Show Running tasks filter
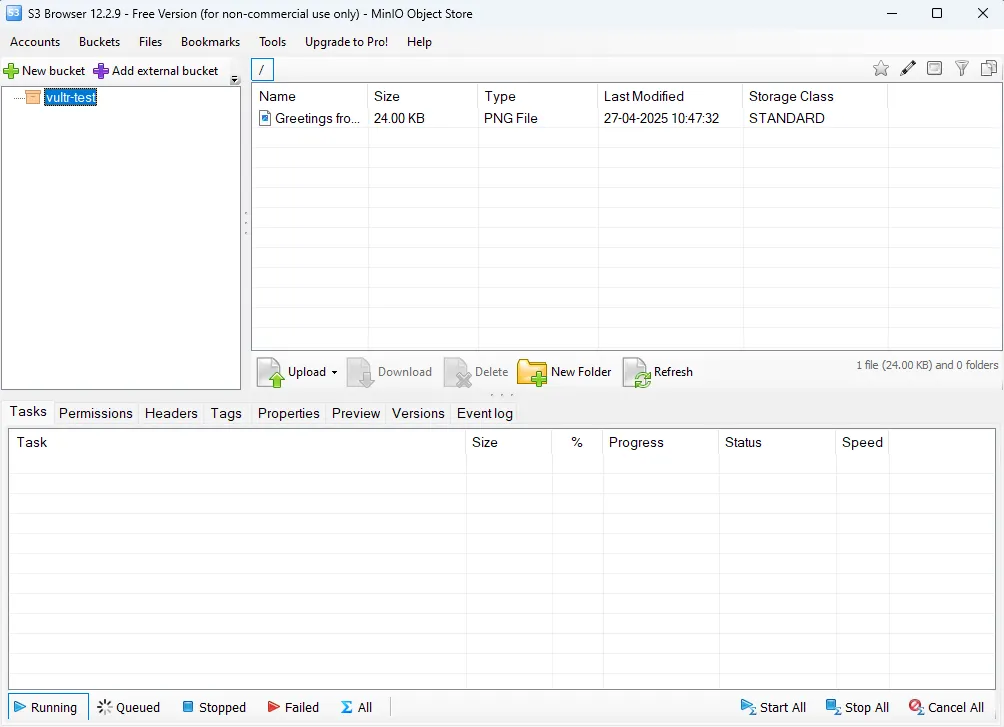Viewport: 1004px width, 727px height. [48, 707]
